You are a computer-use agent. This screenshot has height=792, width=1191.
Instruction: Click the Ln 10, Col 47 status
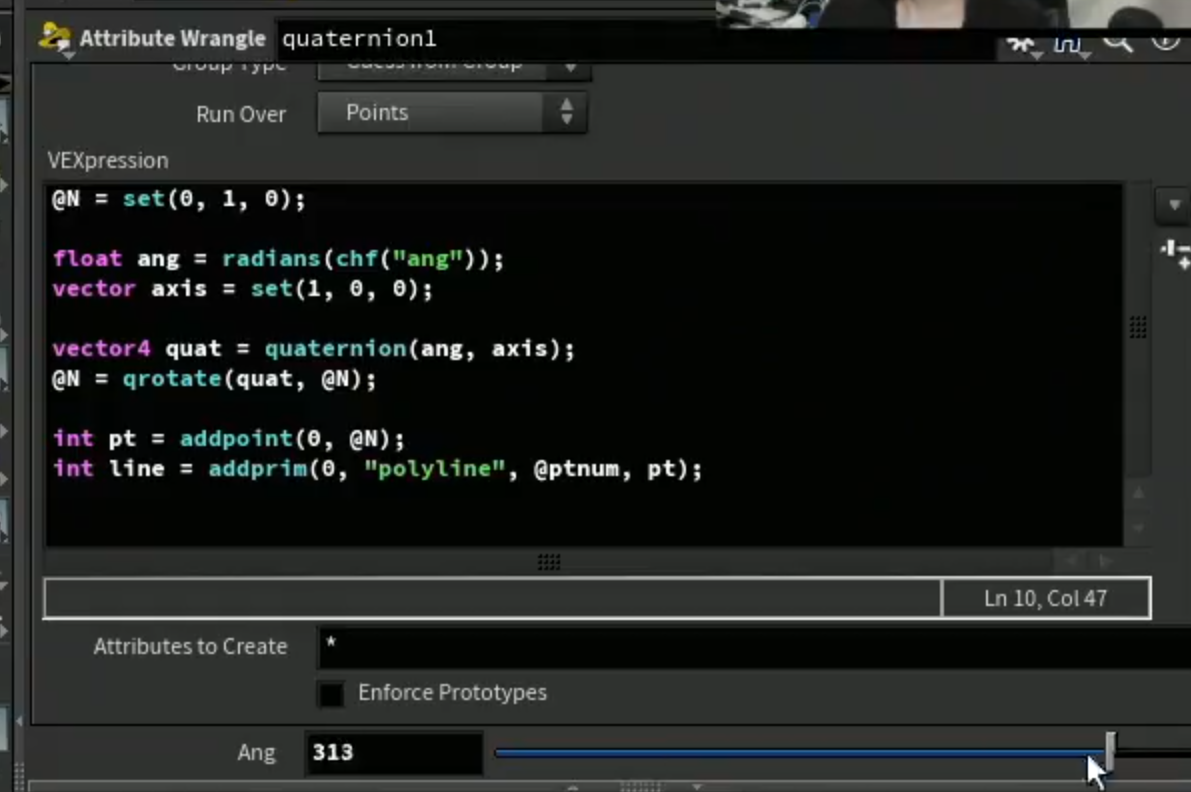coord(1045,598)
